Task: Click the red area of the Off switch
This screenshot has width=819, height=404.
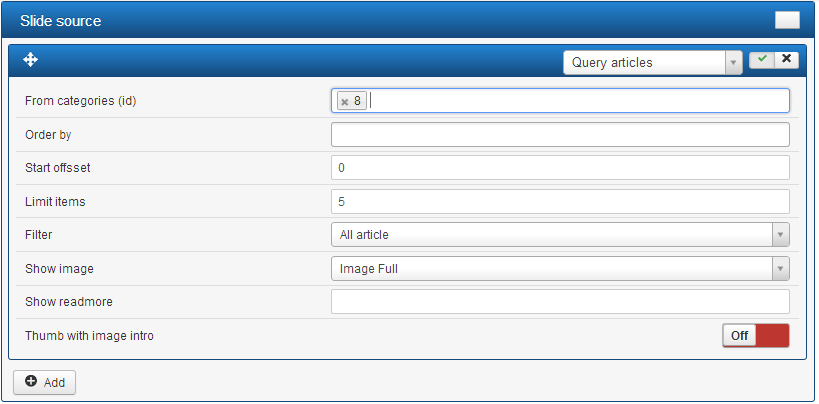Action: click(x=773, y=336)
